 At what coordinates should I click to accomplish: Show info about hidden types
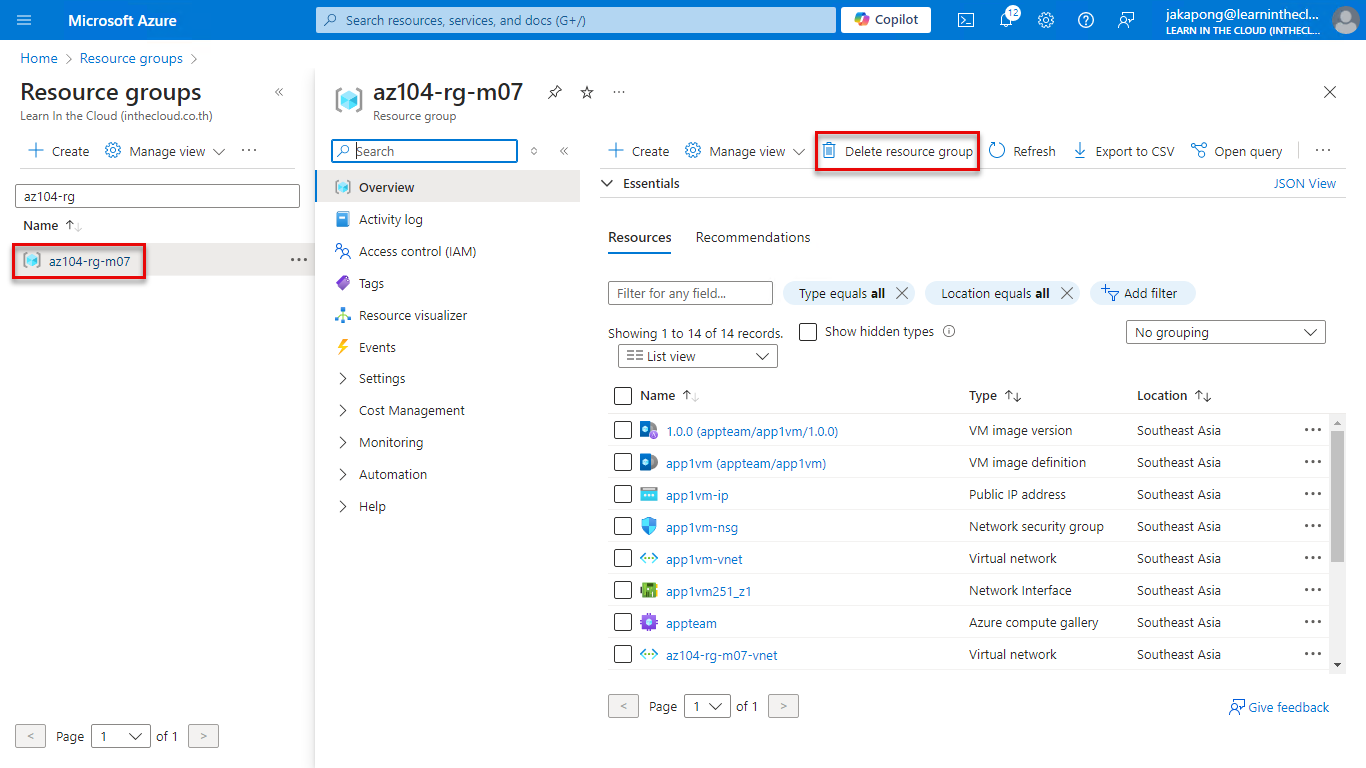[x=949, y=331]
